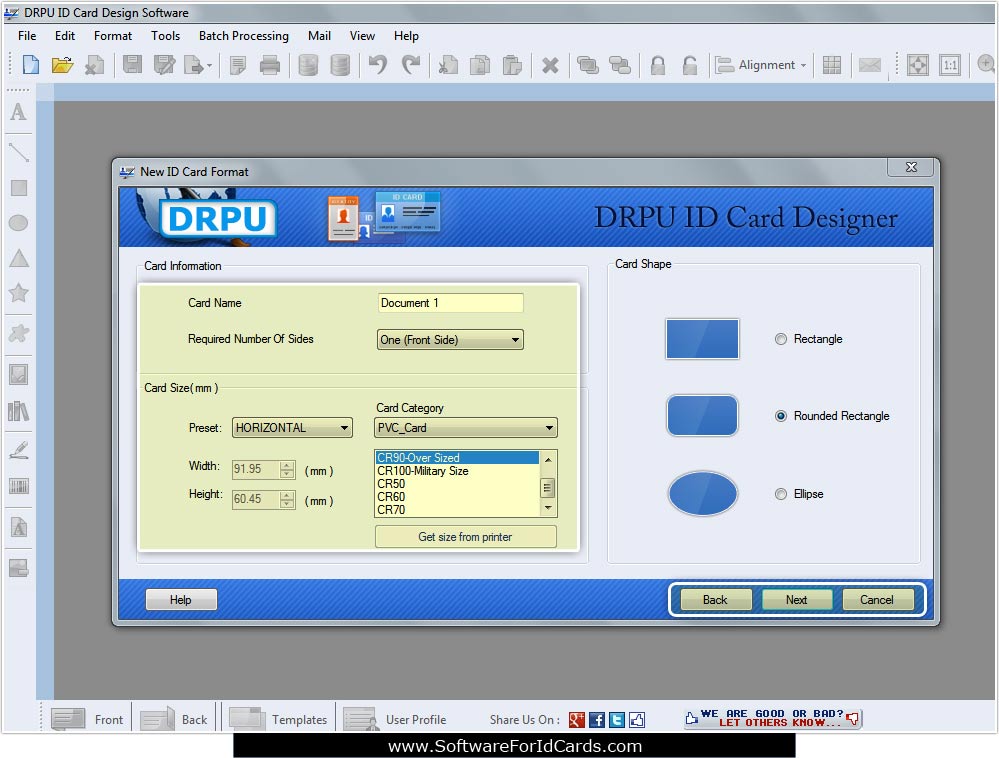Click the New document icon in toolbar
Screen dimensions: 999x758
pos(31,65)
